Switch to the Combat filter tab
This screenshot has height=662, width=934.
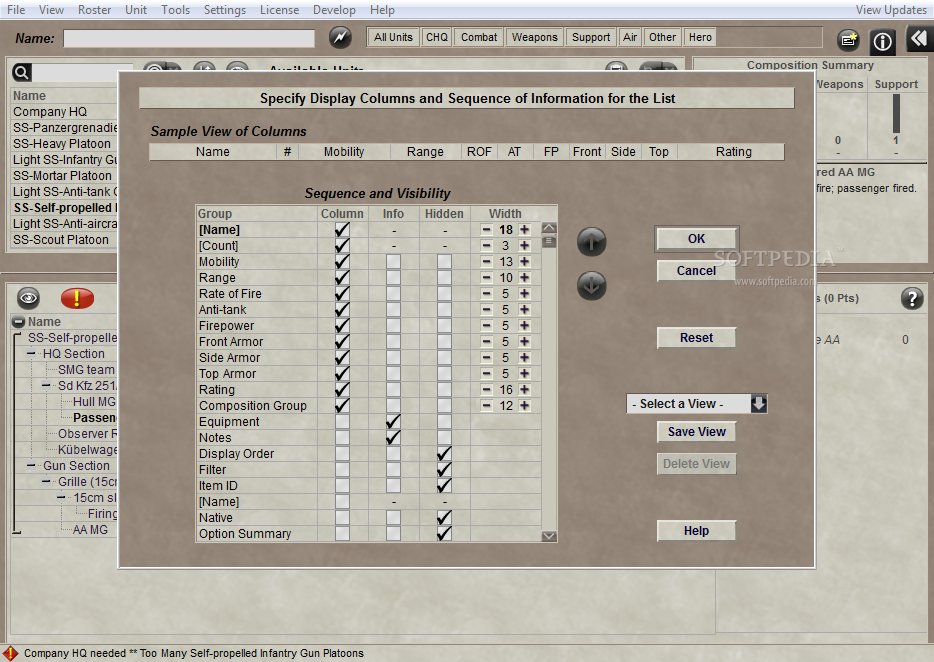pos(479,37)
